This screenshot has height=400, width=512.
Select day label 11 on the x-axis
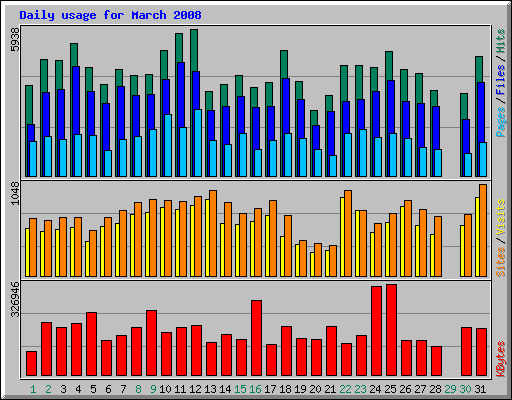(180, 389)
